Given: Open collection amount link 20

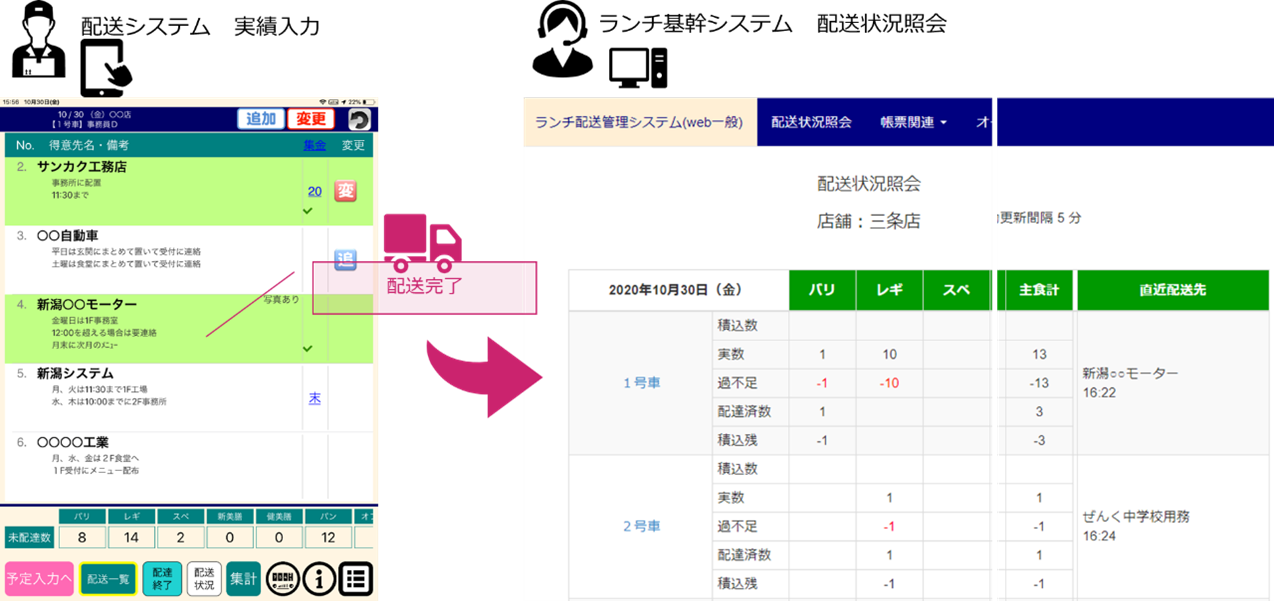Looking at the screenshot, I should [x=314, y=191].
